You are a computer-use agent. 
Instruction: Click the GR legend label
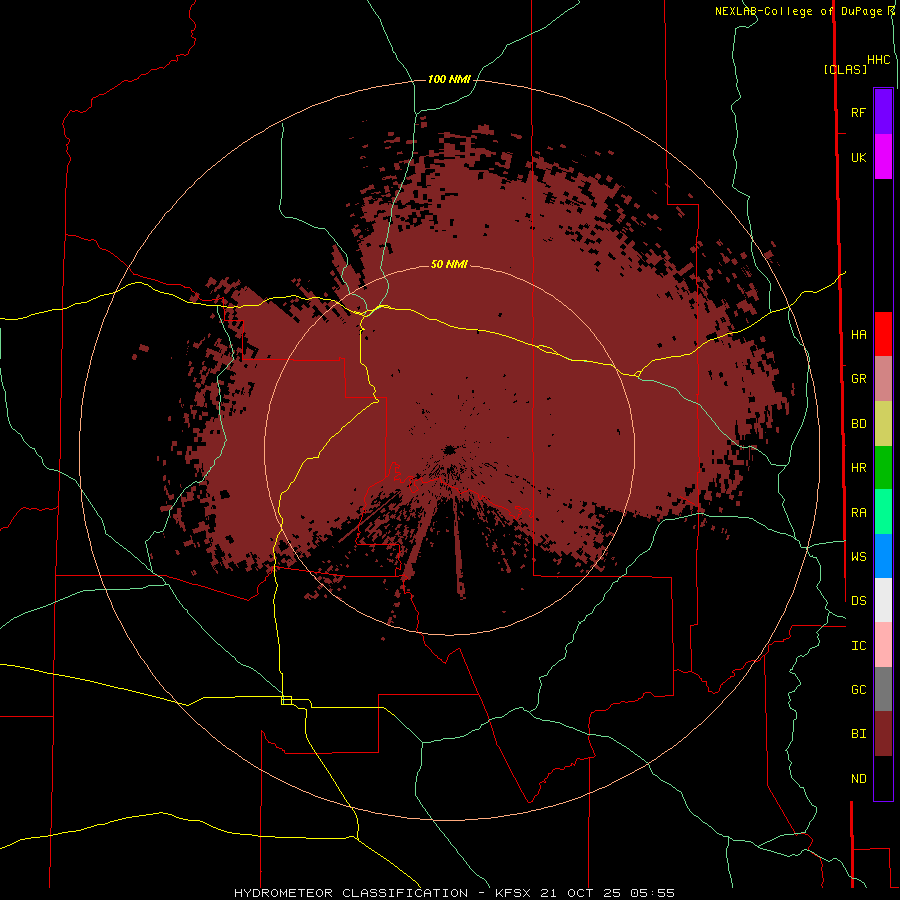(858, 379)
